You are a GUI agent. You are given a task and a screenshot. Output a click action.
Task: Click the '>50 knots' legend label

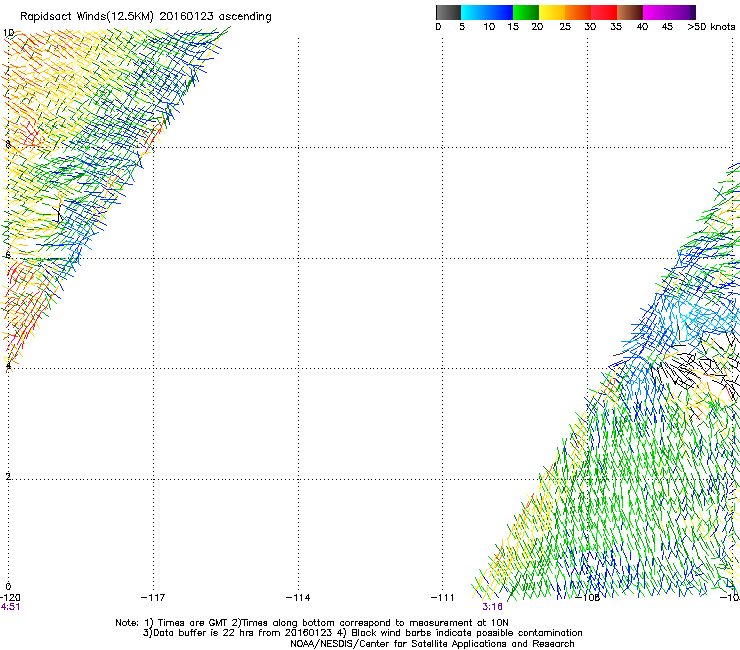711,27
